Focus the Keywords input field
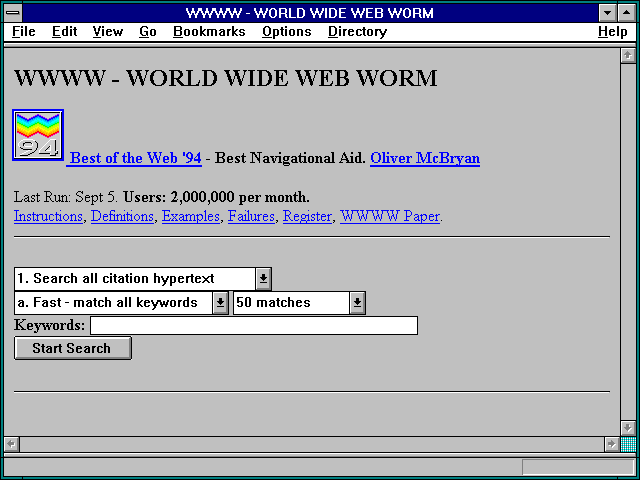Image resolution: width=640 pixels, height=480 pixels. [x=254, y=325]
